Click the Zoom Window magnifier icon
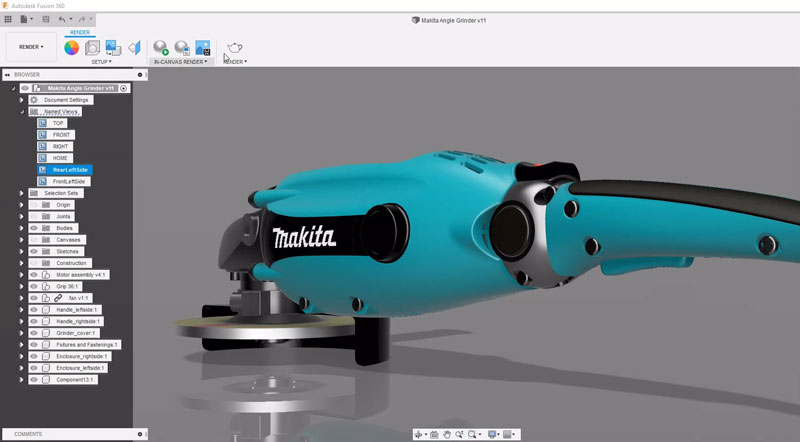The height and width of the screenshot is (442, 800). [x=472, y=434]
